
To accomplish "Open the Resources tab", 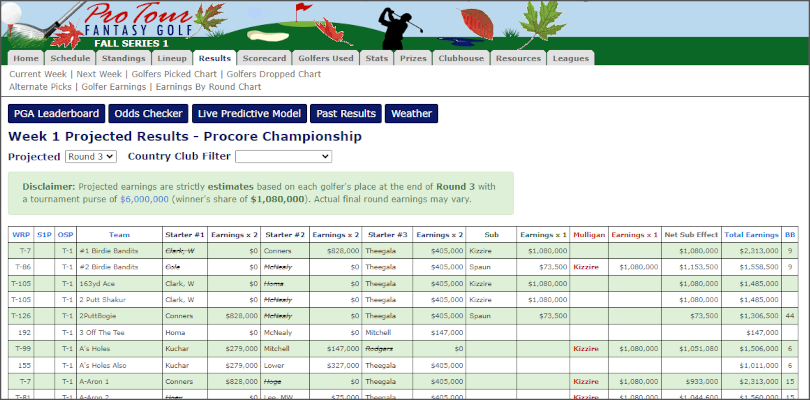I will tap(518, 58).
